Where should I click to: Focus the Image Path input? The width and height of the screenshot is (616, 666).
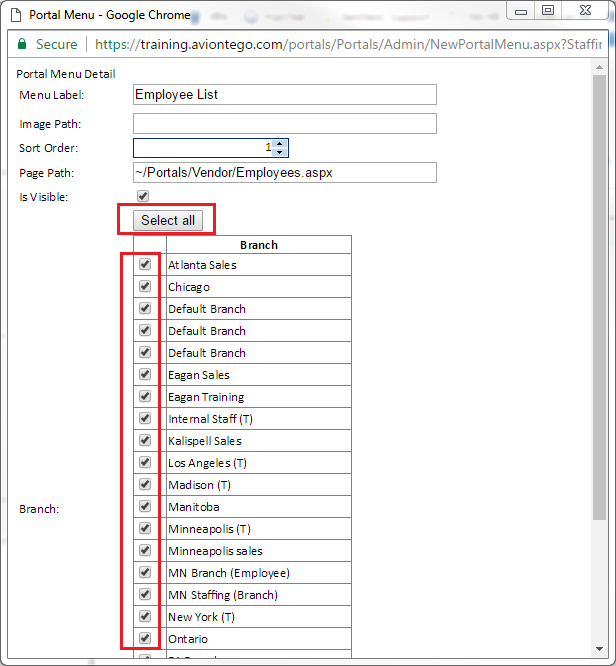point(285,123)
